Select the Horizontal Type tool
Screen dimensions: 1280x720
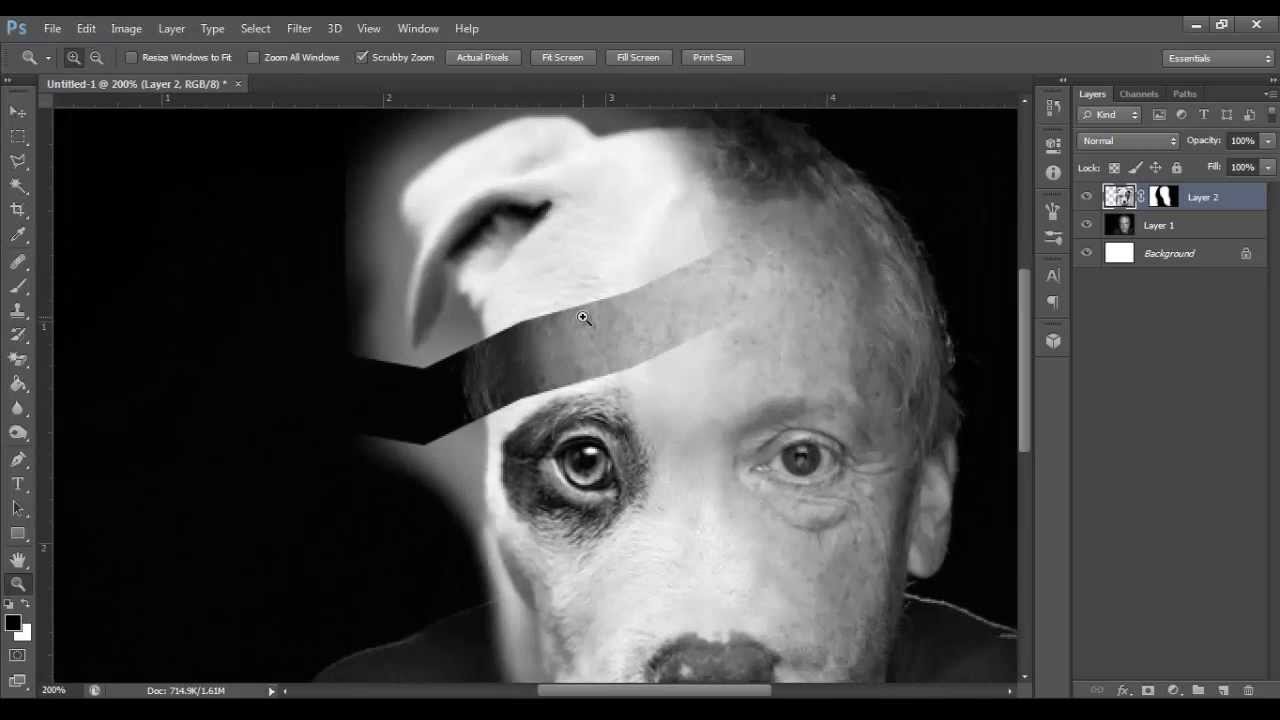click(x=18, y=484)
